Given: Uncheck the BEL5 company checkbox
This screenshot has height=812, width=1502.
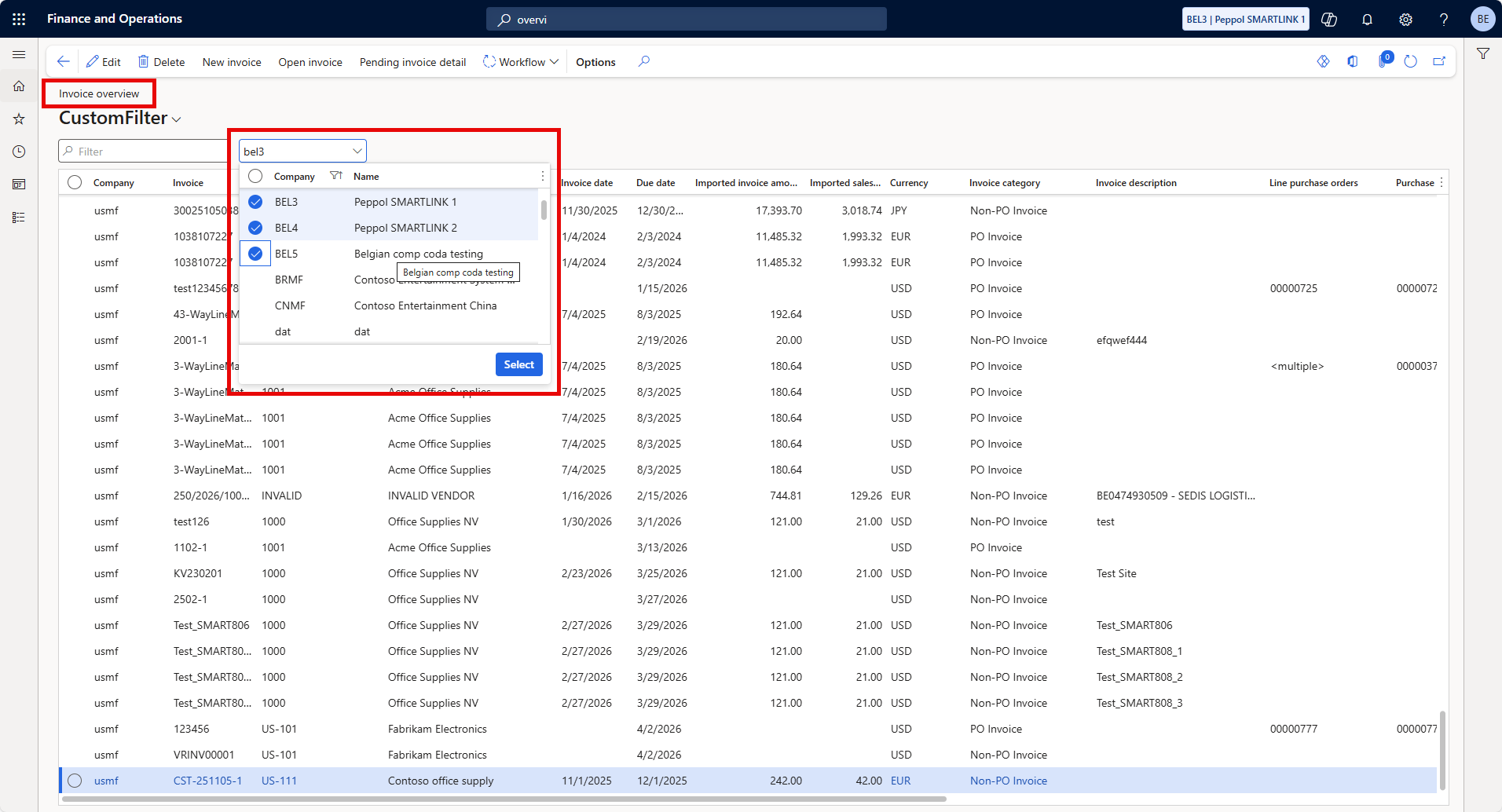Looking at the screenshot, I should [255, 254].
